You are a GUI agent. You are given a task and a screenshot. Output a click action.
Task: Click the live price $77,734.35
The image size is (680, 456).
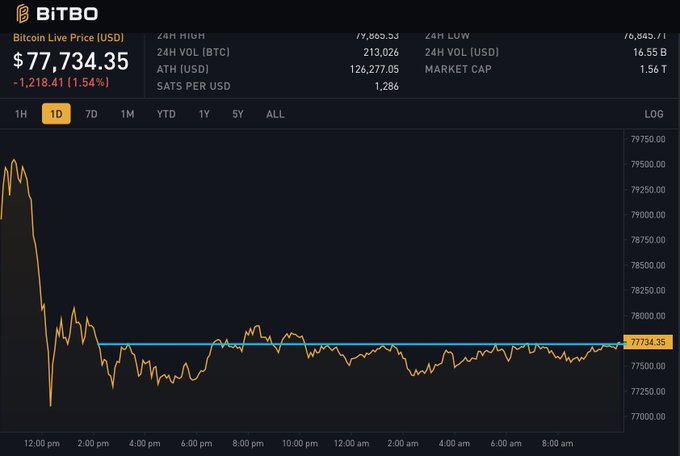point(71,61)
